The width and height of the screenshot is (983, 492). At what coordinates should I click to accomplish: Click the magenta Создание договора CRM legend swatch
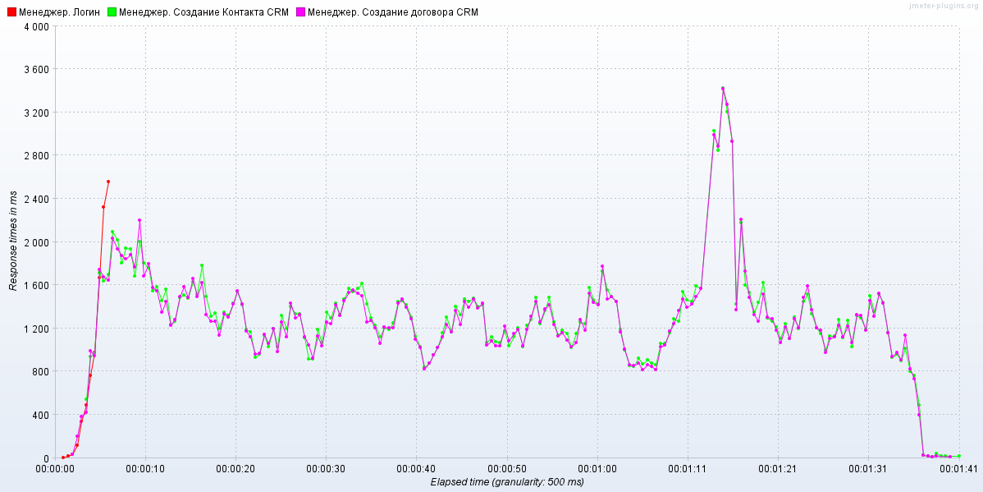(x=300, y=12)
